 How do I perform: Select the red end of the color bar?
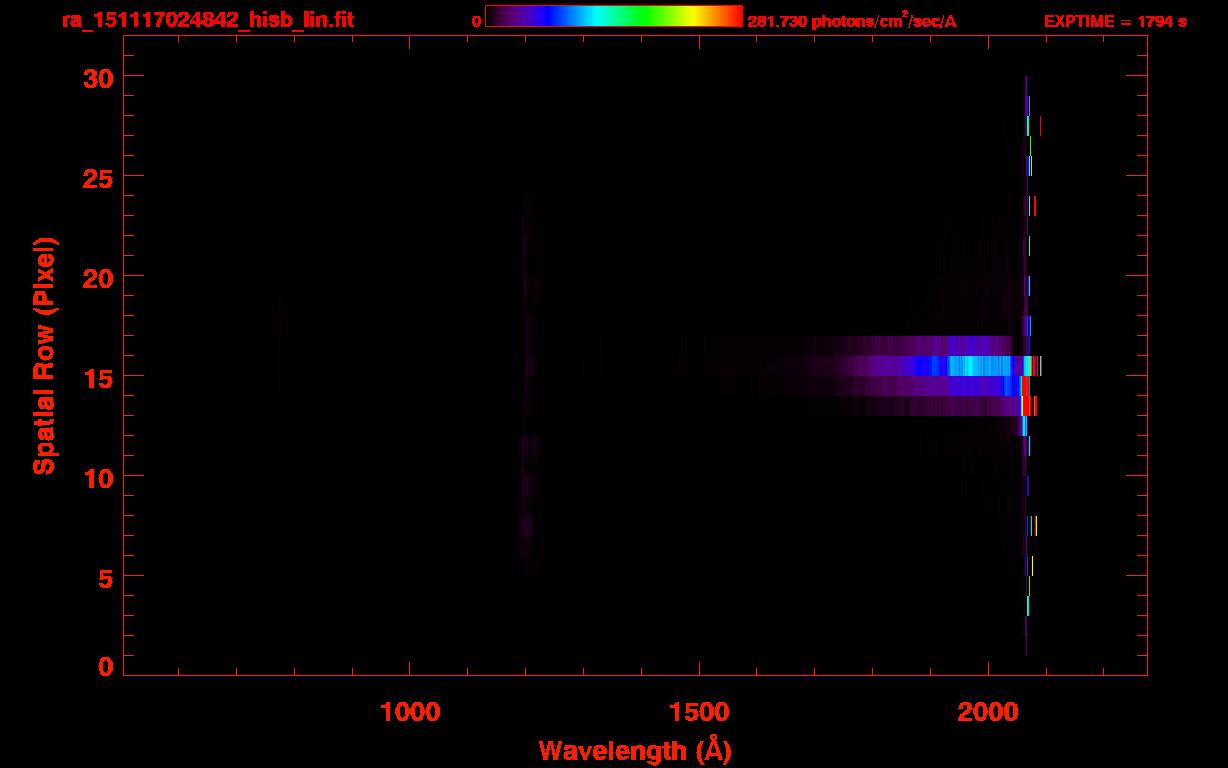(730, 16)
